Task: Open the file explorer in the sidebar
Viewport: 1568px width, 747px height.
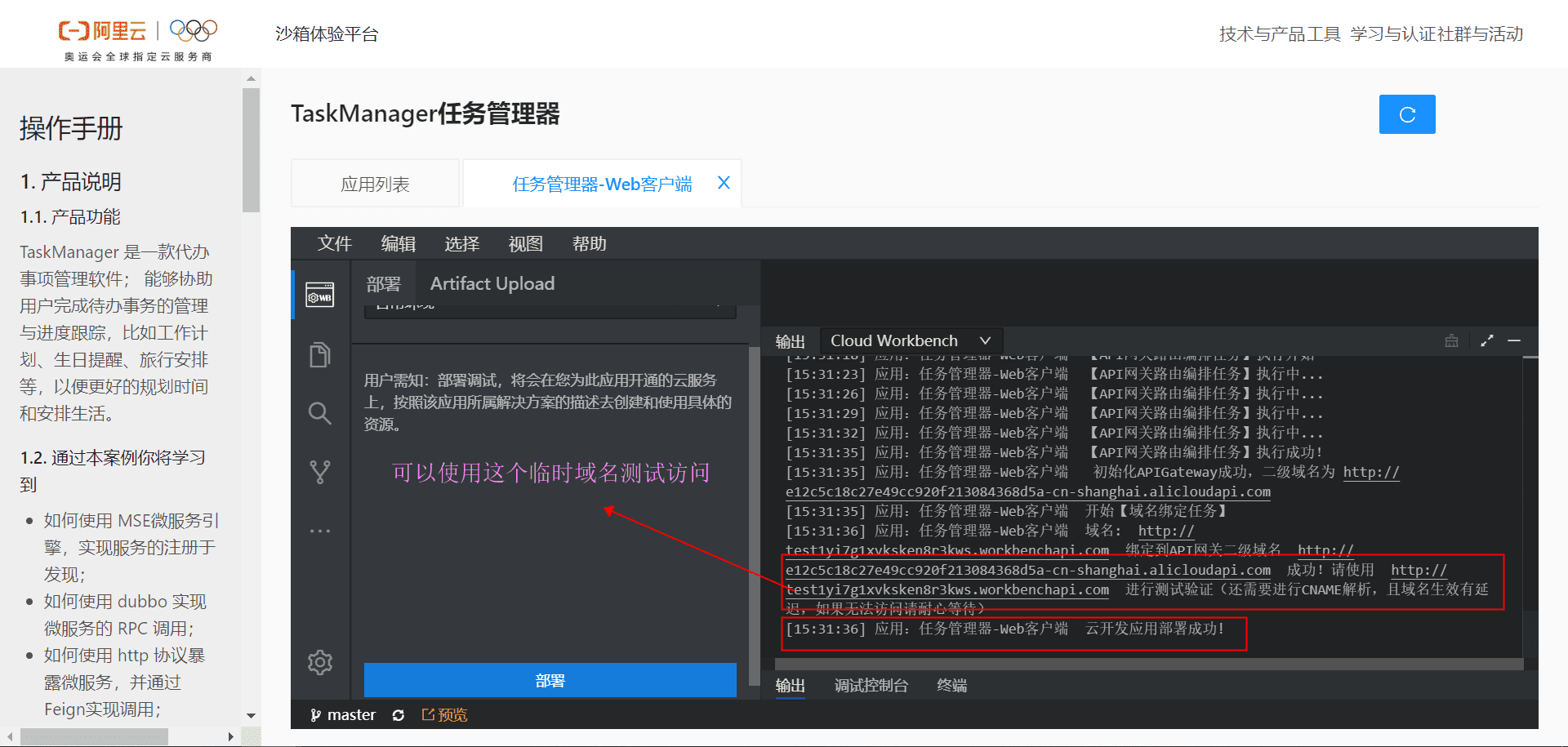Action: coord(319,354)
